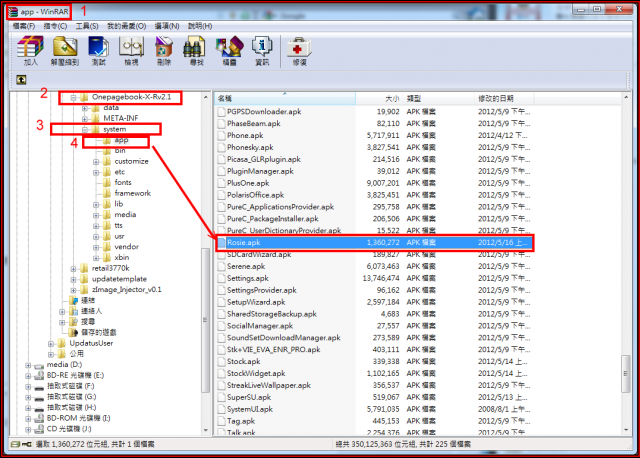Expand the lib folder node

click(x=96, y=205)
